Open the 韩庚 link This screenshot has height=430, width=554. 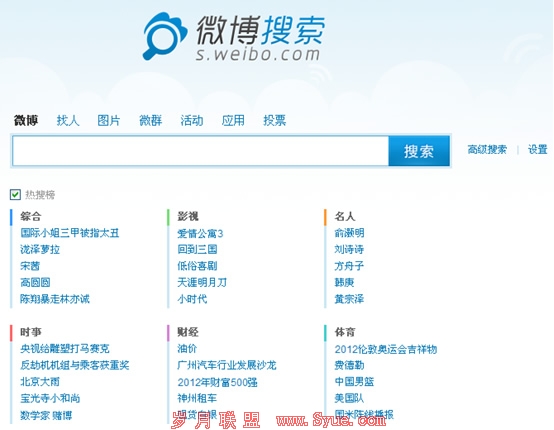[x=344, y=282]
